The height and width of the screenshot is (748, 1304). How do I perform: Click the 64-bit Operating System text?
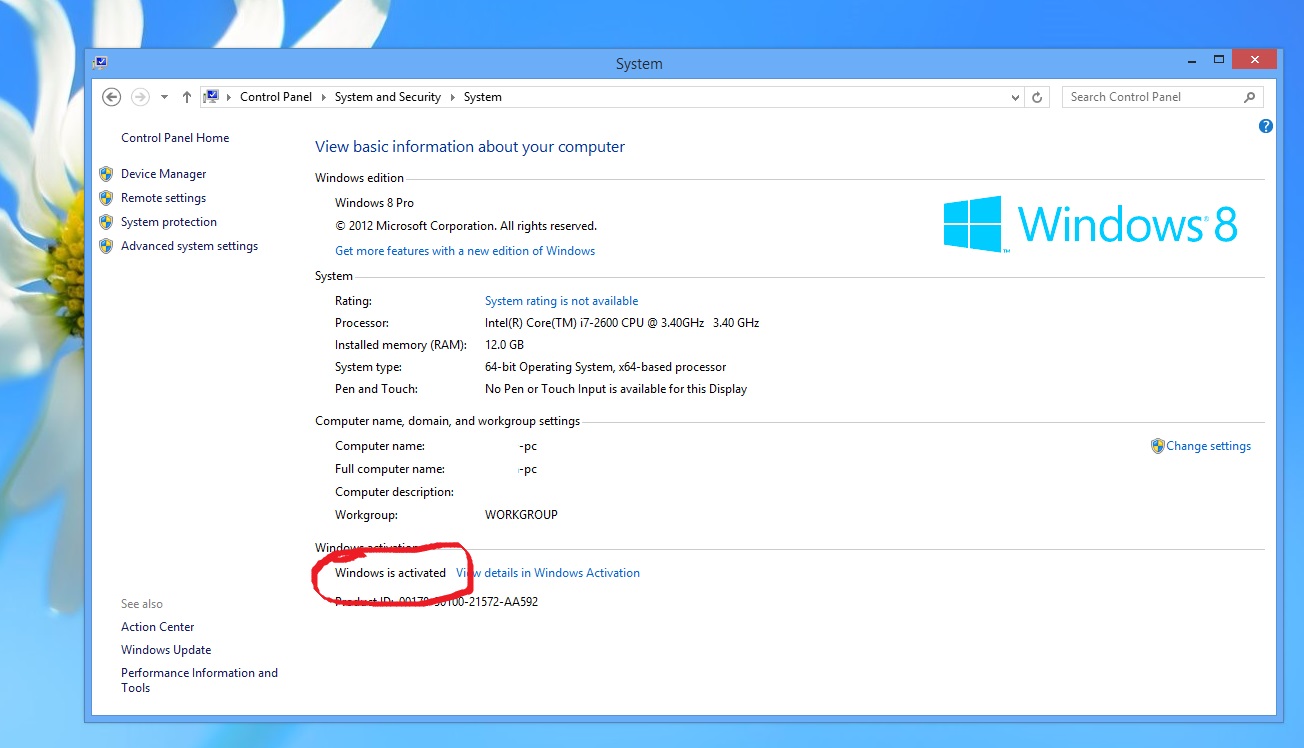[x=605, y=367]
